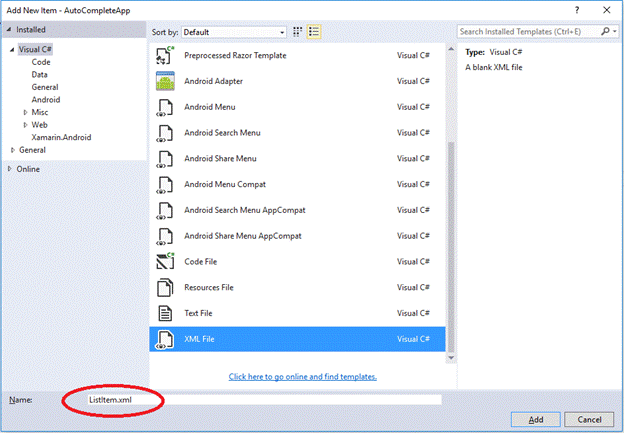624x433 pixels.
Task: Open the Sort by Default dropdown
Action: coord(234,32)
